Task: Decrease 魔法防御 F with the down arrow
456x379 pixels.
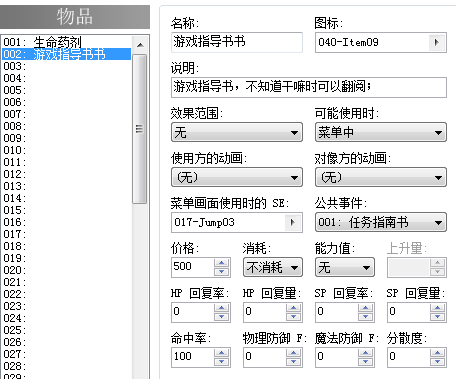Action: coord(366,362)
